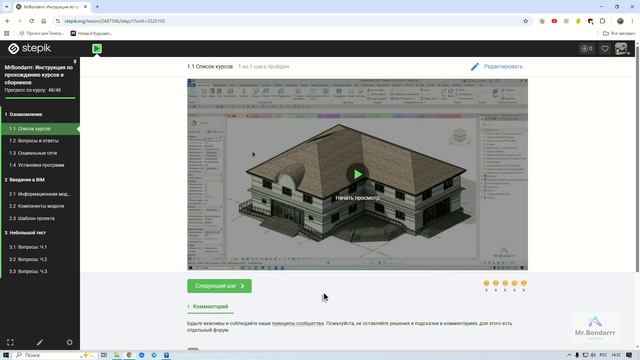Toggle fullscreen mode icon in sidebar
The height and width of the screenshot is (360, 640).
(10, 342)
